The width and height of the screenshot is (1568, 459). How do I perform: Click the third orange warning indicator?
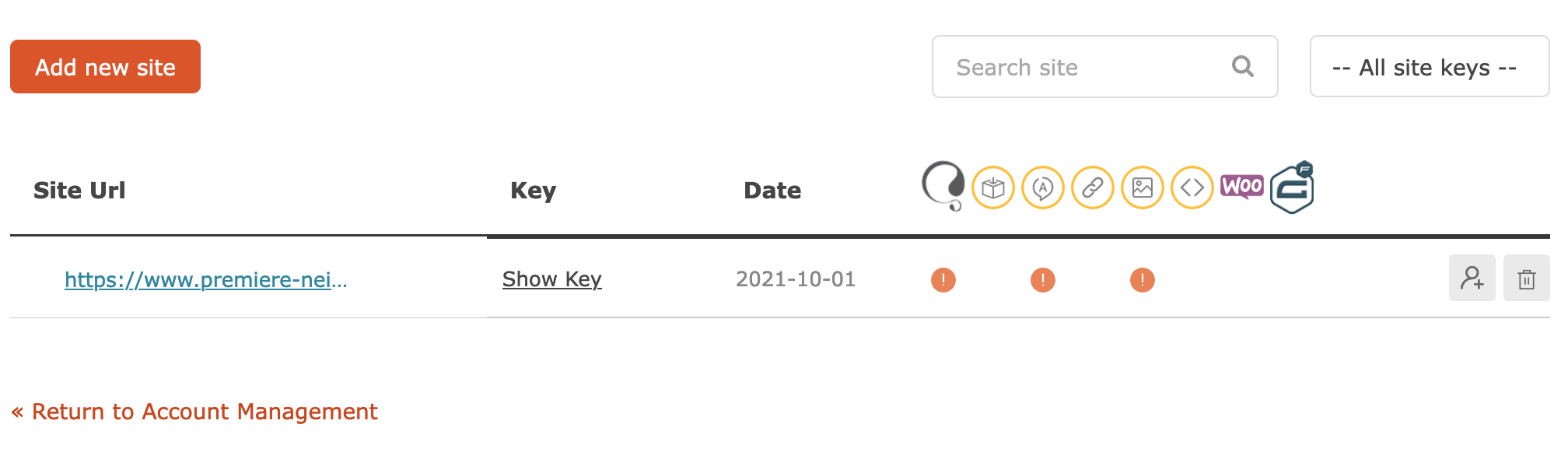[x=1143, y=279]
